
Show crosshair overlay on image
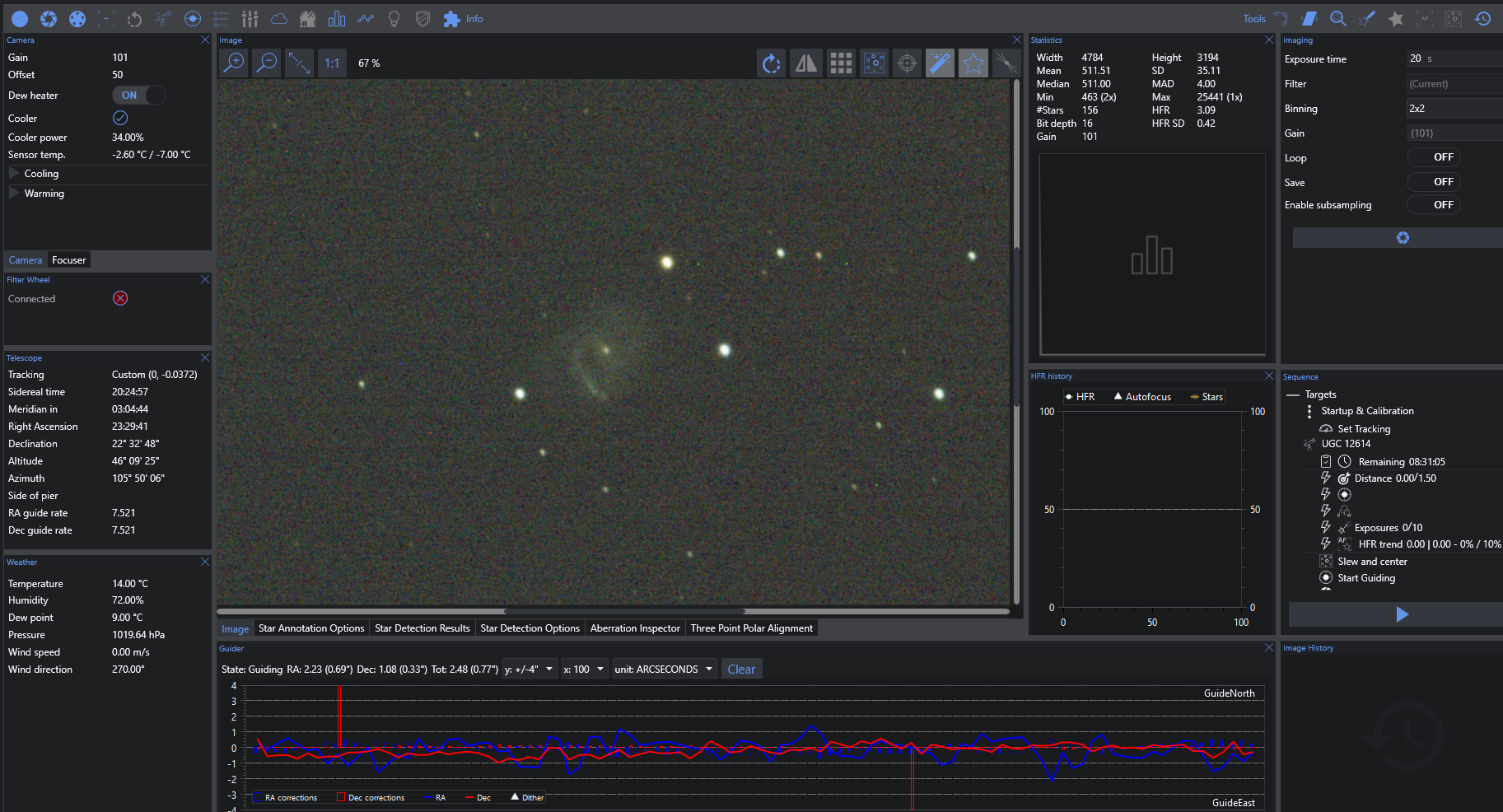point(907,63)
